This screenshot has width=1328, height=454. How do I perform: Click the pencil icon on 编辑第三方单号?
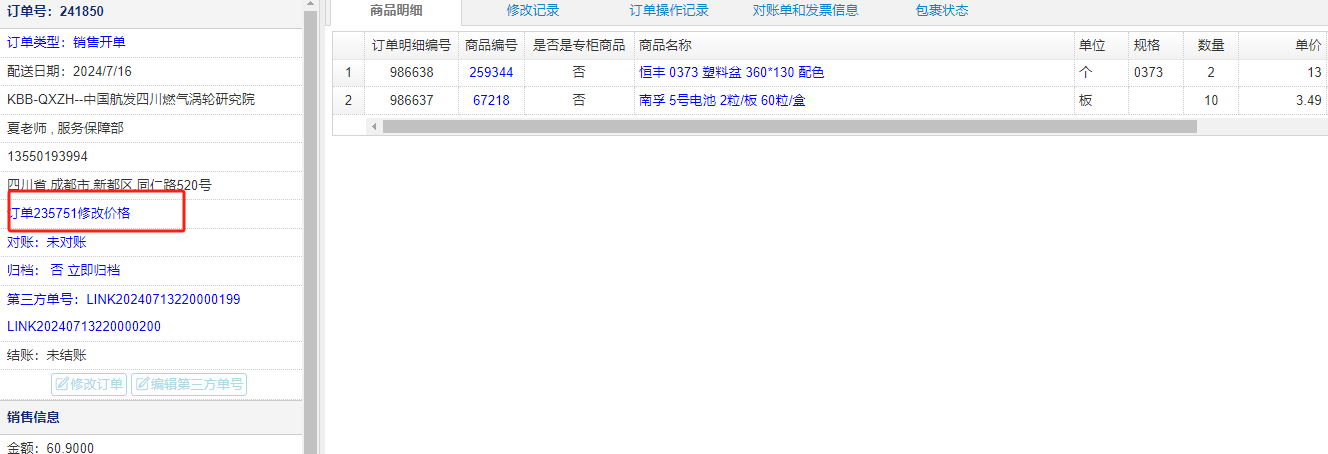pyautogui.click(x=142, y=384)
